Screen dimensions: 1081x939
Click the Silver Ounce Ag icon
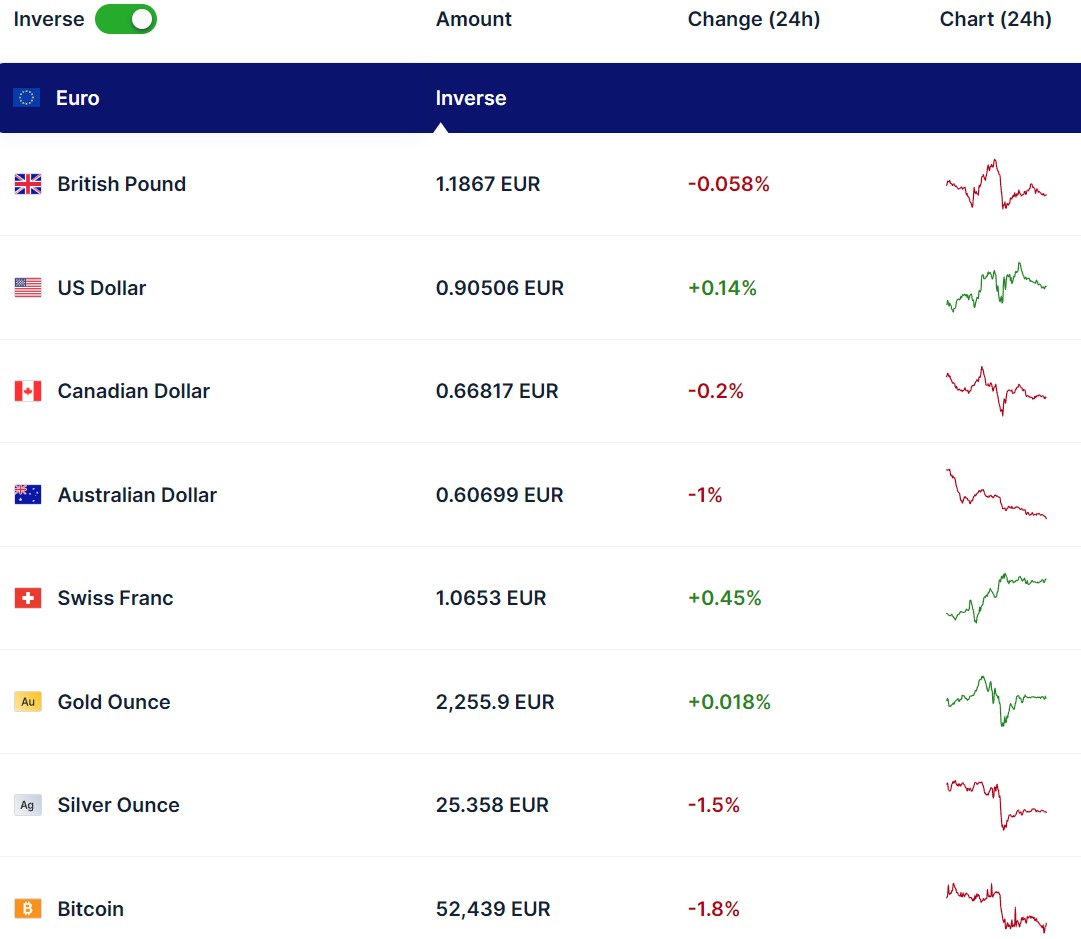tap(28, 805)
